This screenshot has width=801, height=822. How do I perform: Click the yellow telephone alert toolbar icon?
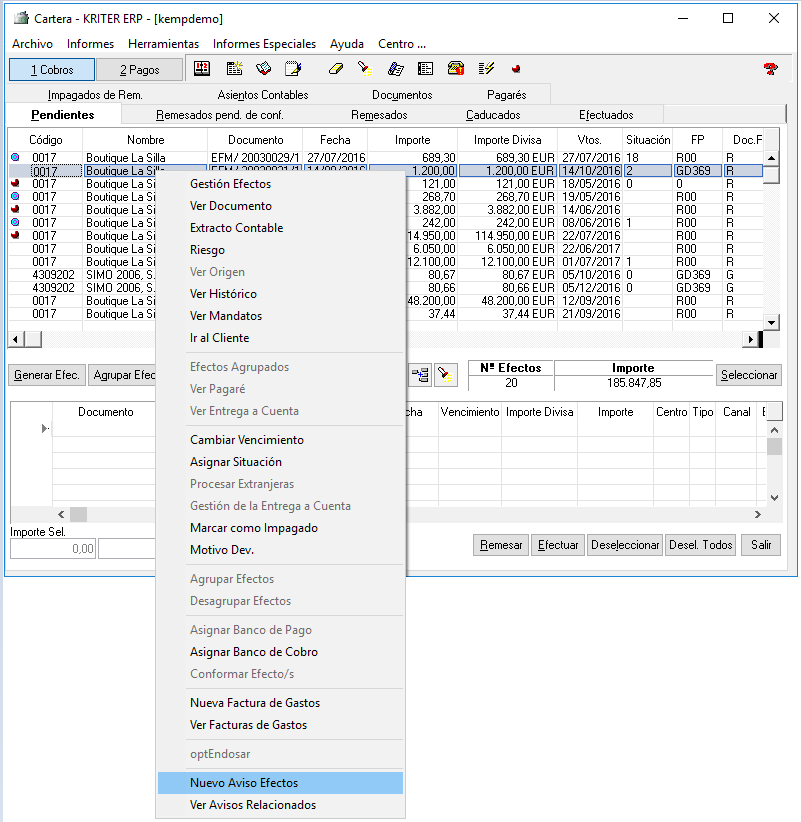click(456, 69)
